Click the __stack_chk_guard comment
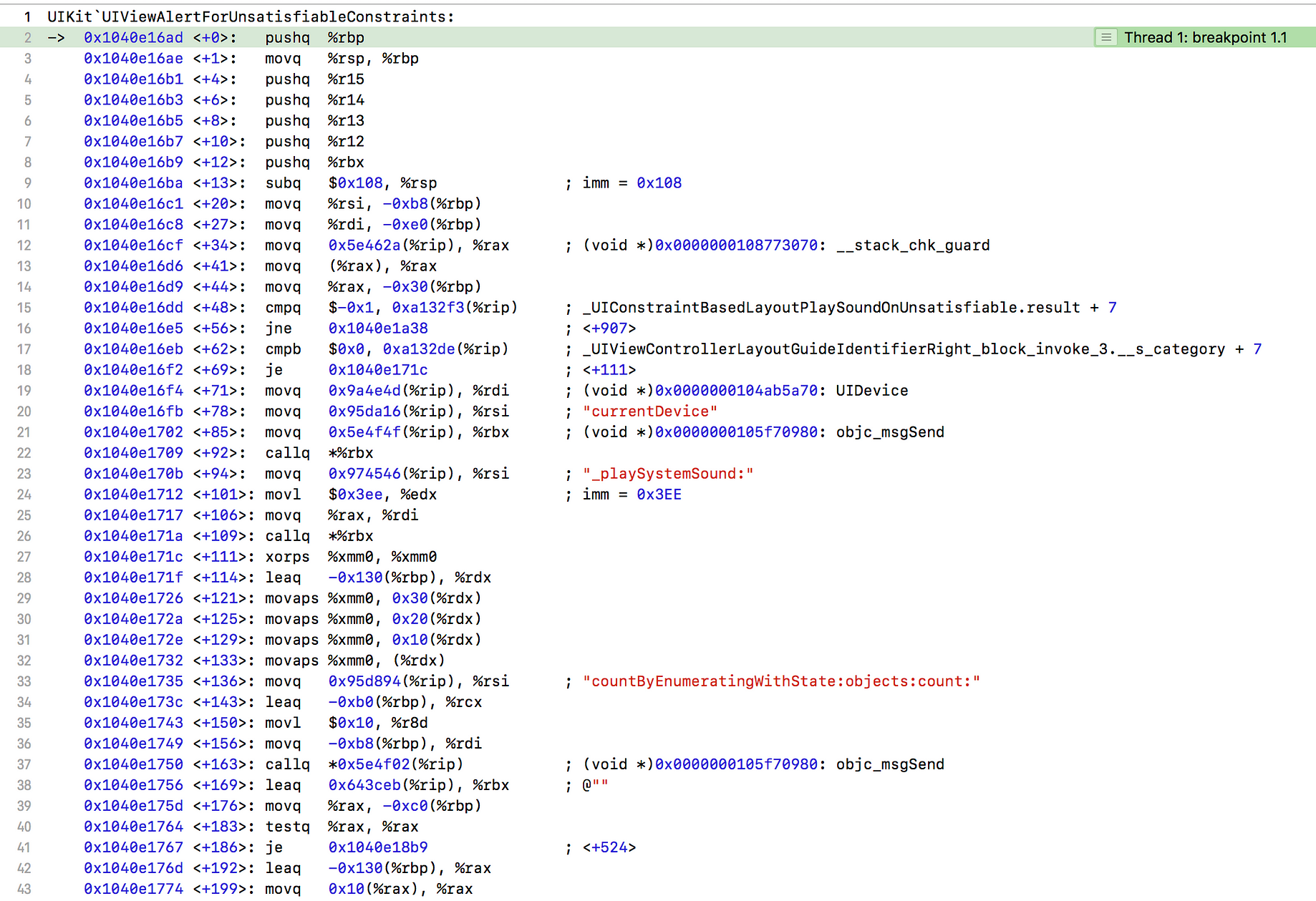Viewport: 1316px width, 901px height. pos(913,245)
